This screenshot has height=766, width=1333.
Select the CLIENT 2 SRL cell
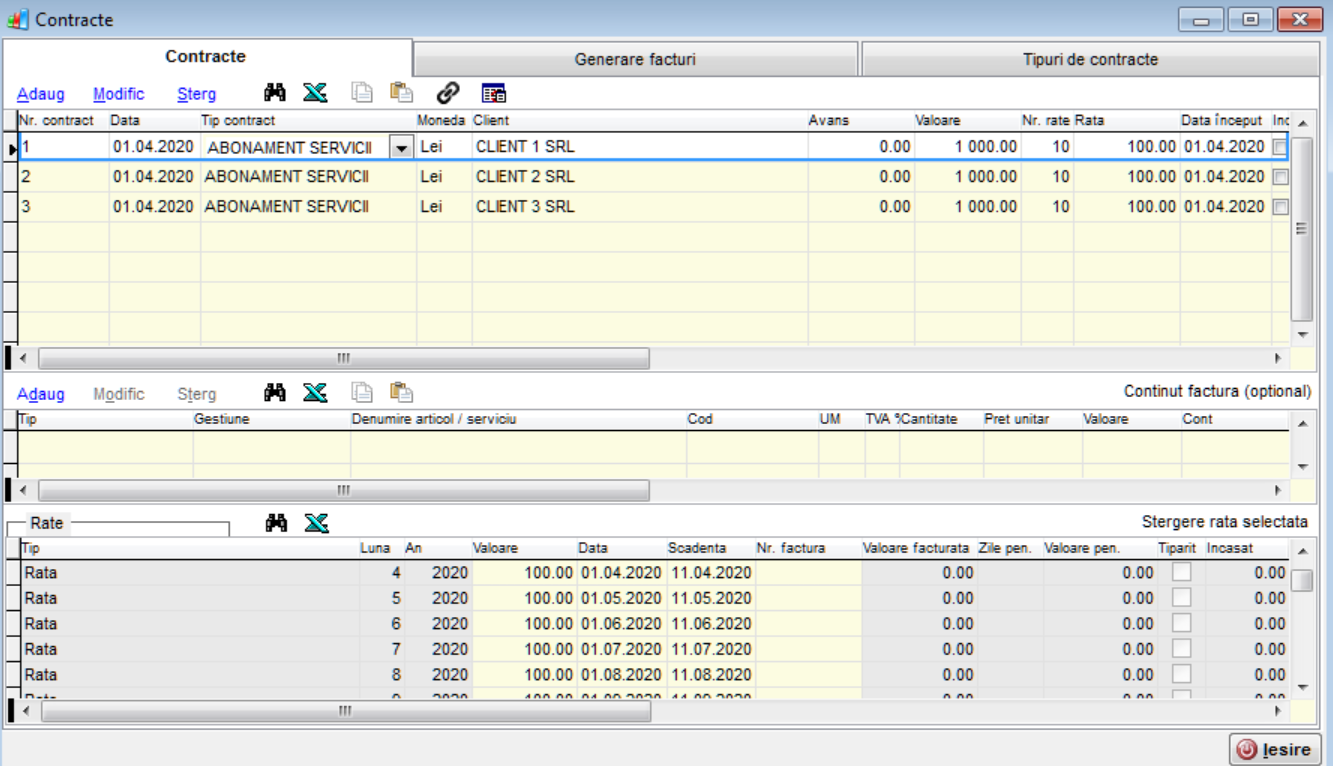coord(640,177)
